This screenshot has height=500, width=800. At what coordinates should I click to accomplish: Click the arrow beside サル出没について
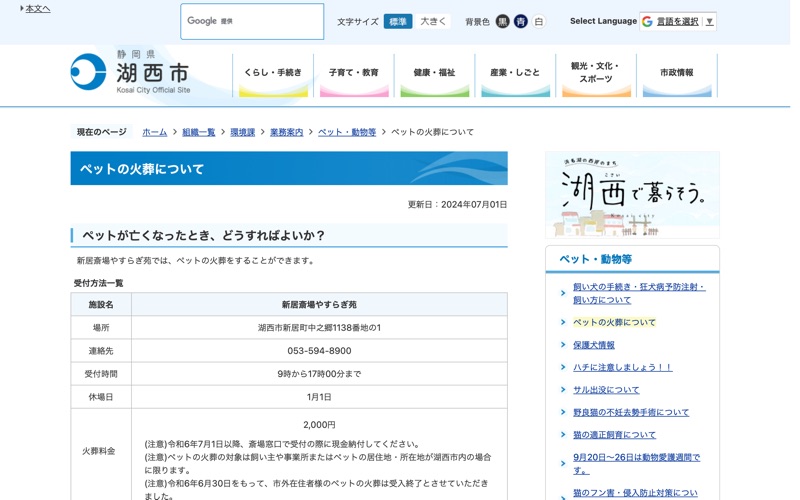pos(563,390)
